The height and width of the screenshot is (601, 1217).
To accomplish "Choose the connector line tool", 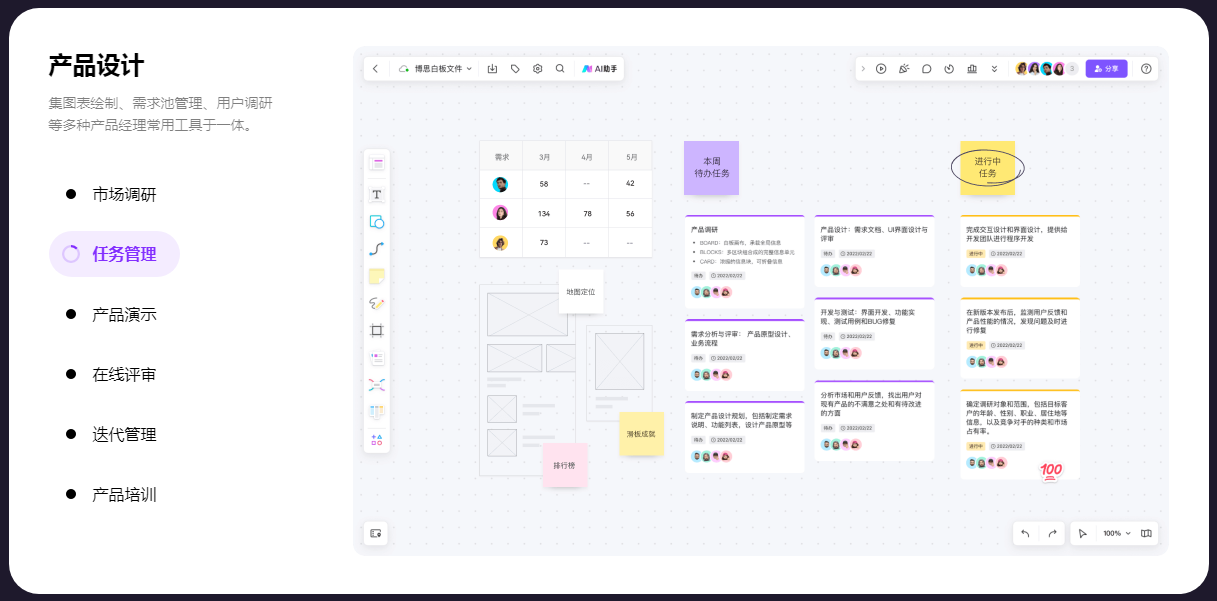I will click(x=377, y=249).
